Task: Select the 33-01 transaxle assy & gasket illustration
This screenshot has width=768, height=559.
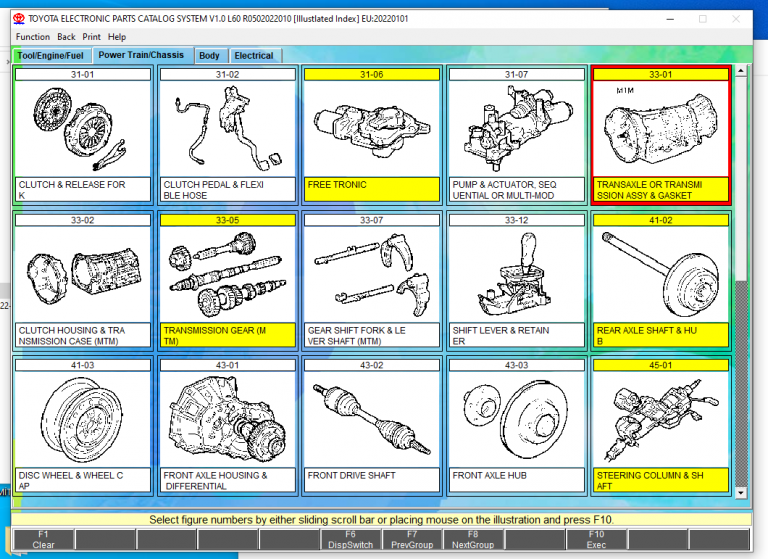Action: [661, 129]
